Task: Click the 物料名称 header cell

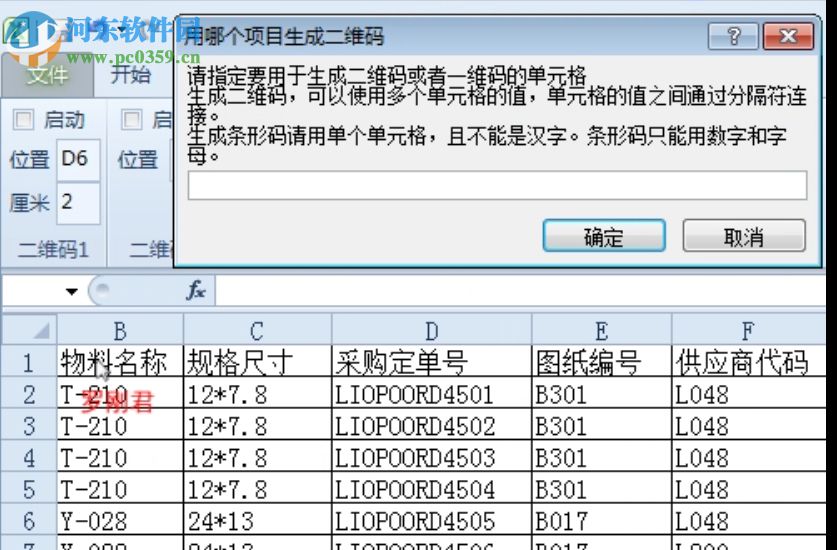Action: (120, 362)
